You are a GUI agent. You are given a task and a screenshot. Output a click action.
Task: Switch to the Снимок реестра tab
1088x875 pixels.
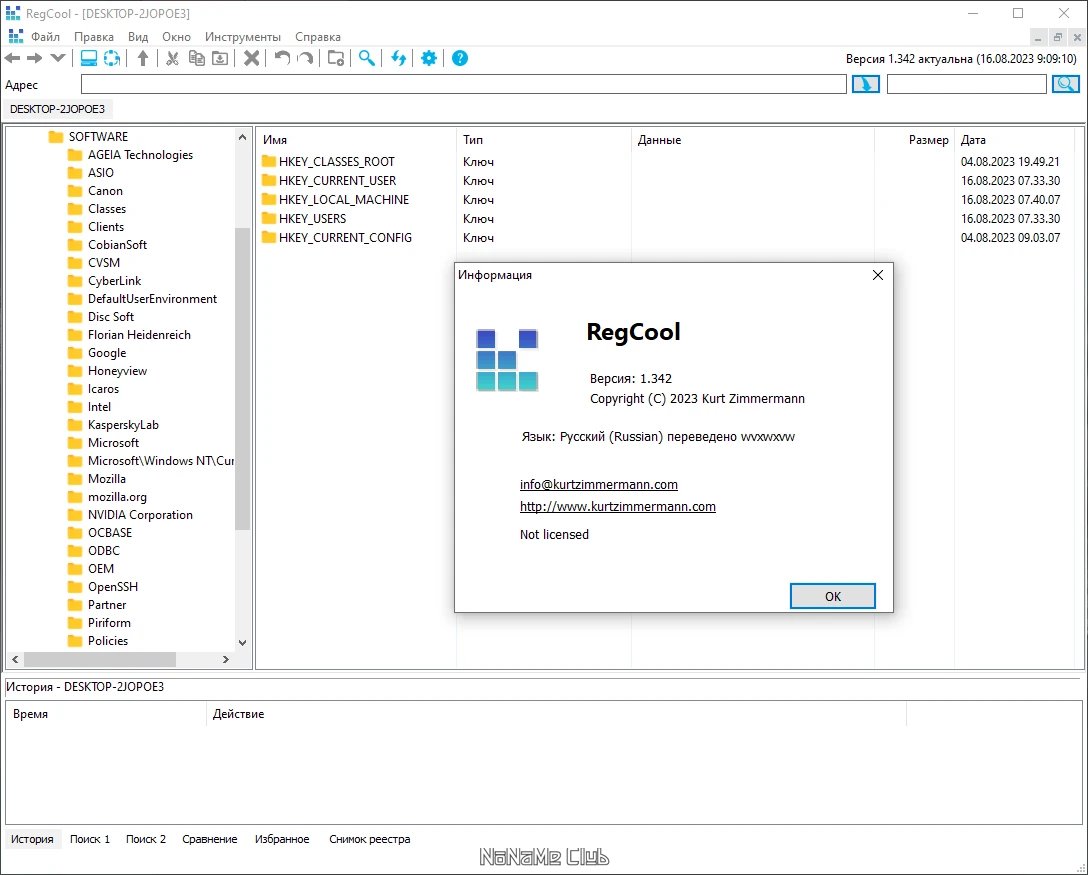click(x=370, y=839)
